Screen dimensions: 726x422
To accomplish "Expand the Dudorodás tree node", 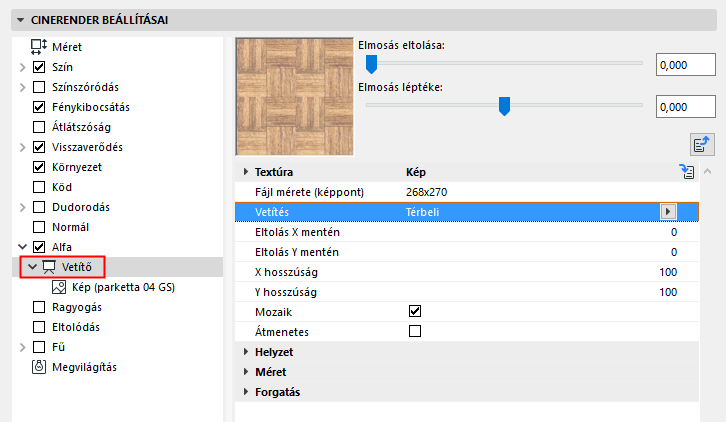I will [22, 207].
